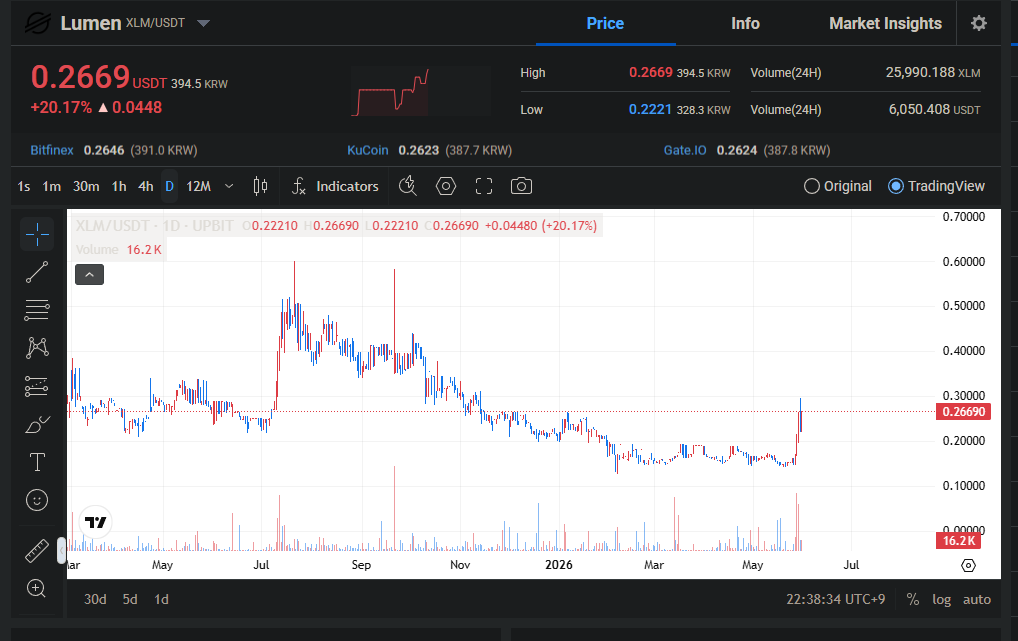
Task: Open the candlestick chart type selector
Action: click(260, 186)
